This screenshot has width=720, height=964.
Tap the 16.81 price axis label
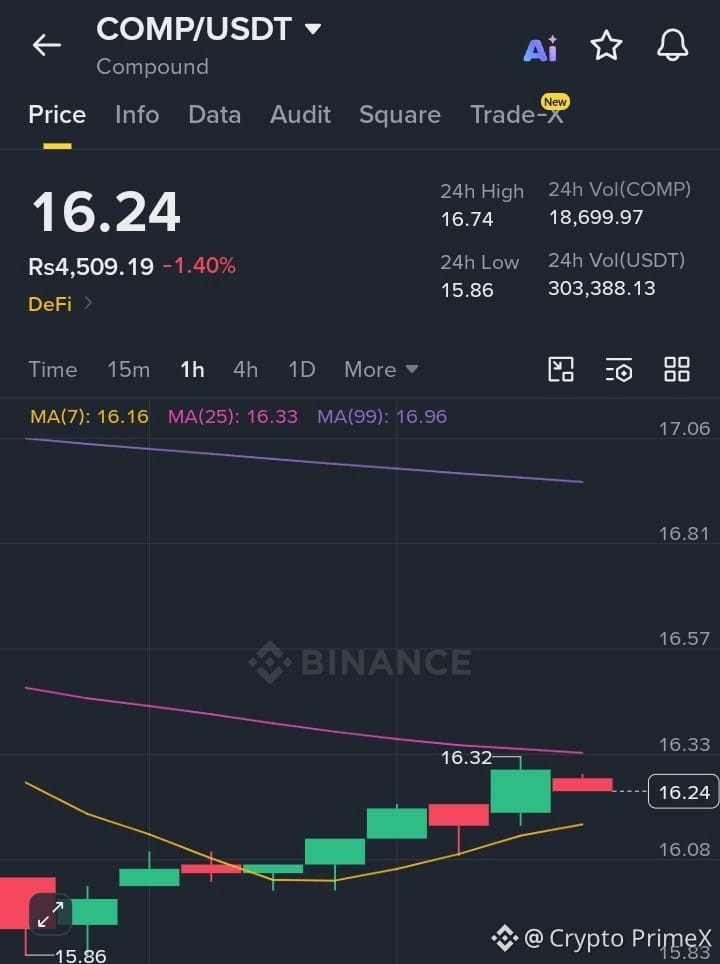click(684, 533)
